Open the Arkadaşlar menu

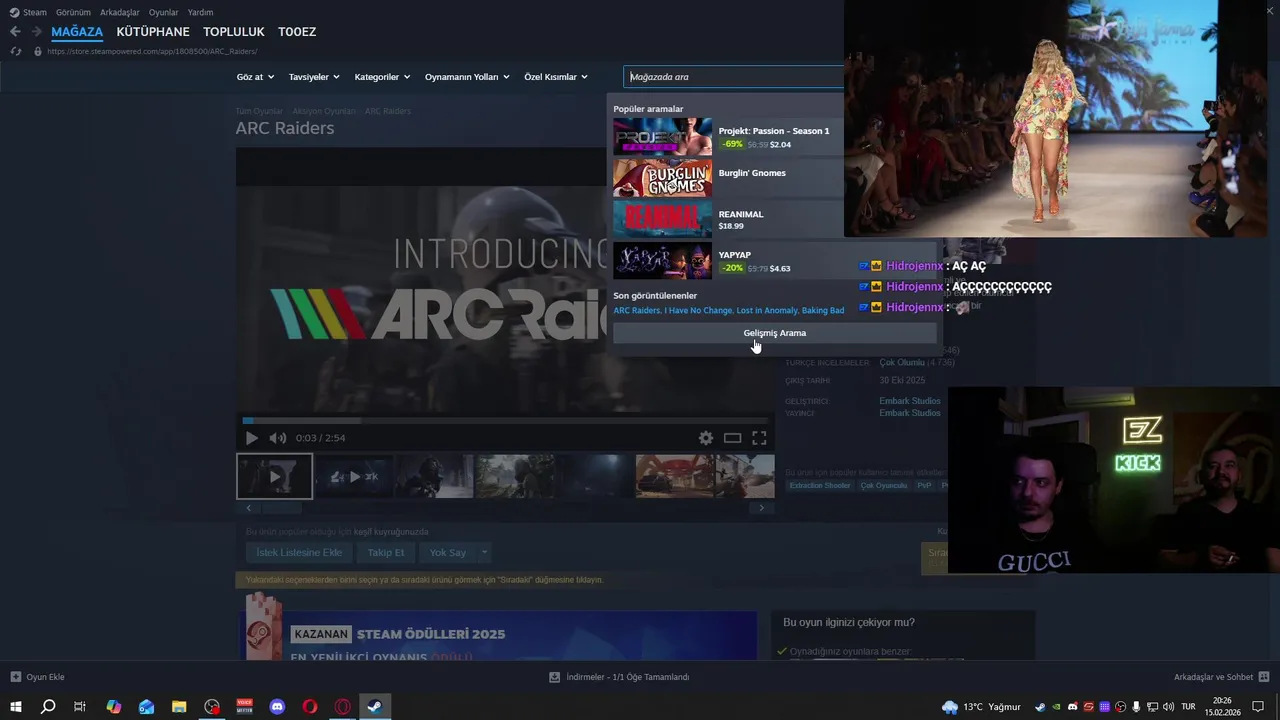[x=120, y=12]
